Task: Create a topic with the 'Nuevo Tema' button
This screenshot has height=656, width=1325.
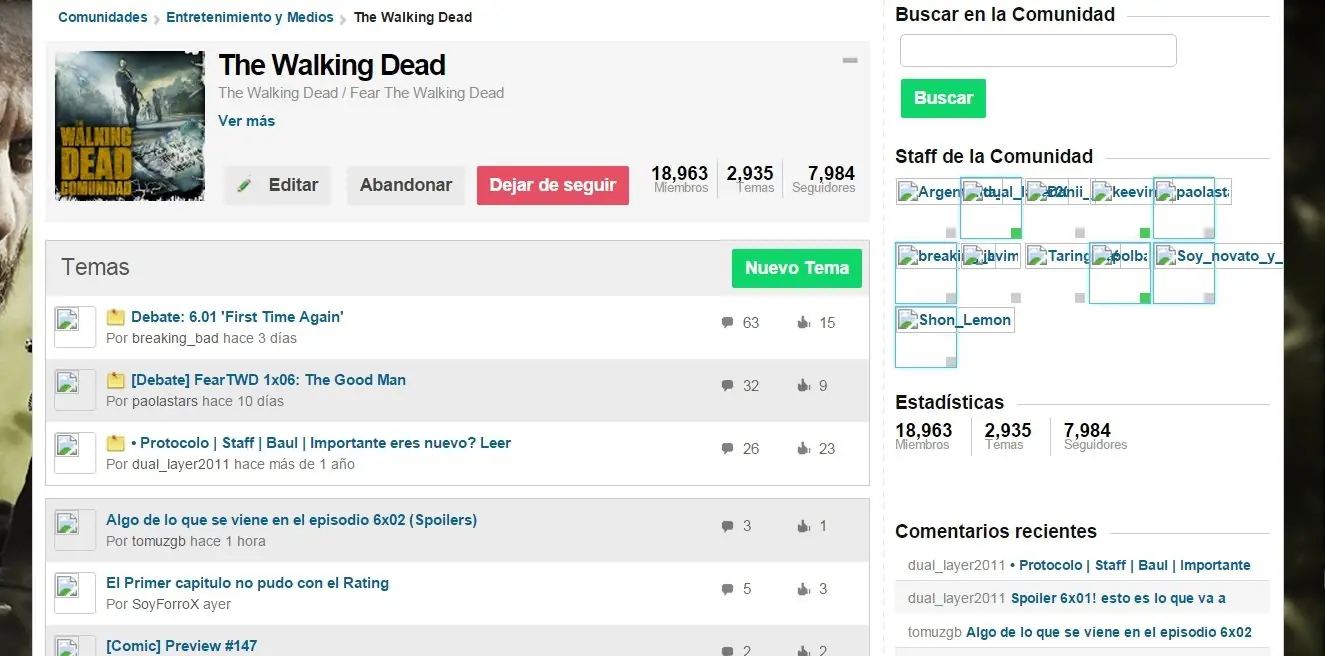Action: coord(797,268)
